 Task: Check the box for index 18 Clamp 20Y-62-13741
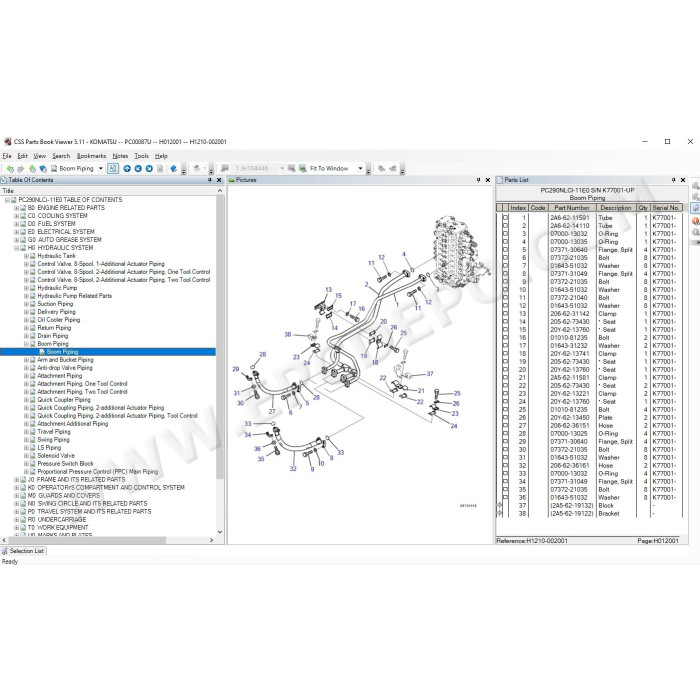click(x=505, y=354)
